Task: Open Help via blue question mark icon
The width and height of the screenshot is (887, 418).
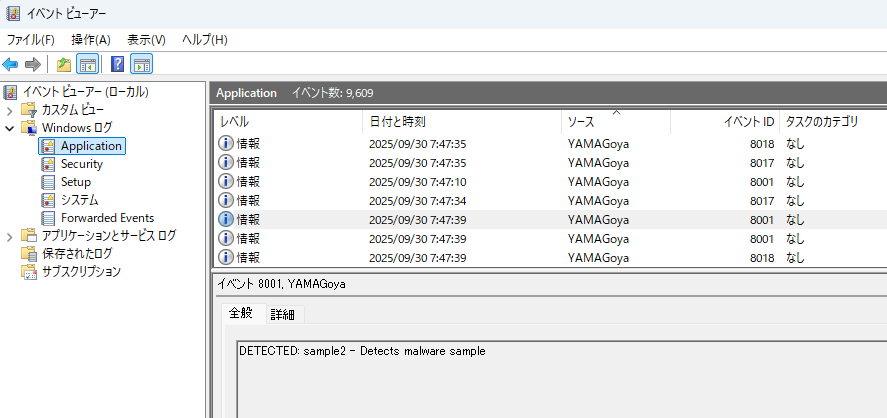Action: point(118,65)
